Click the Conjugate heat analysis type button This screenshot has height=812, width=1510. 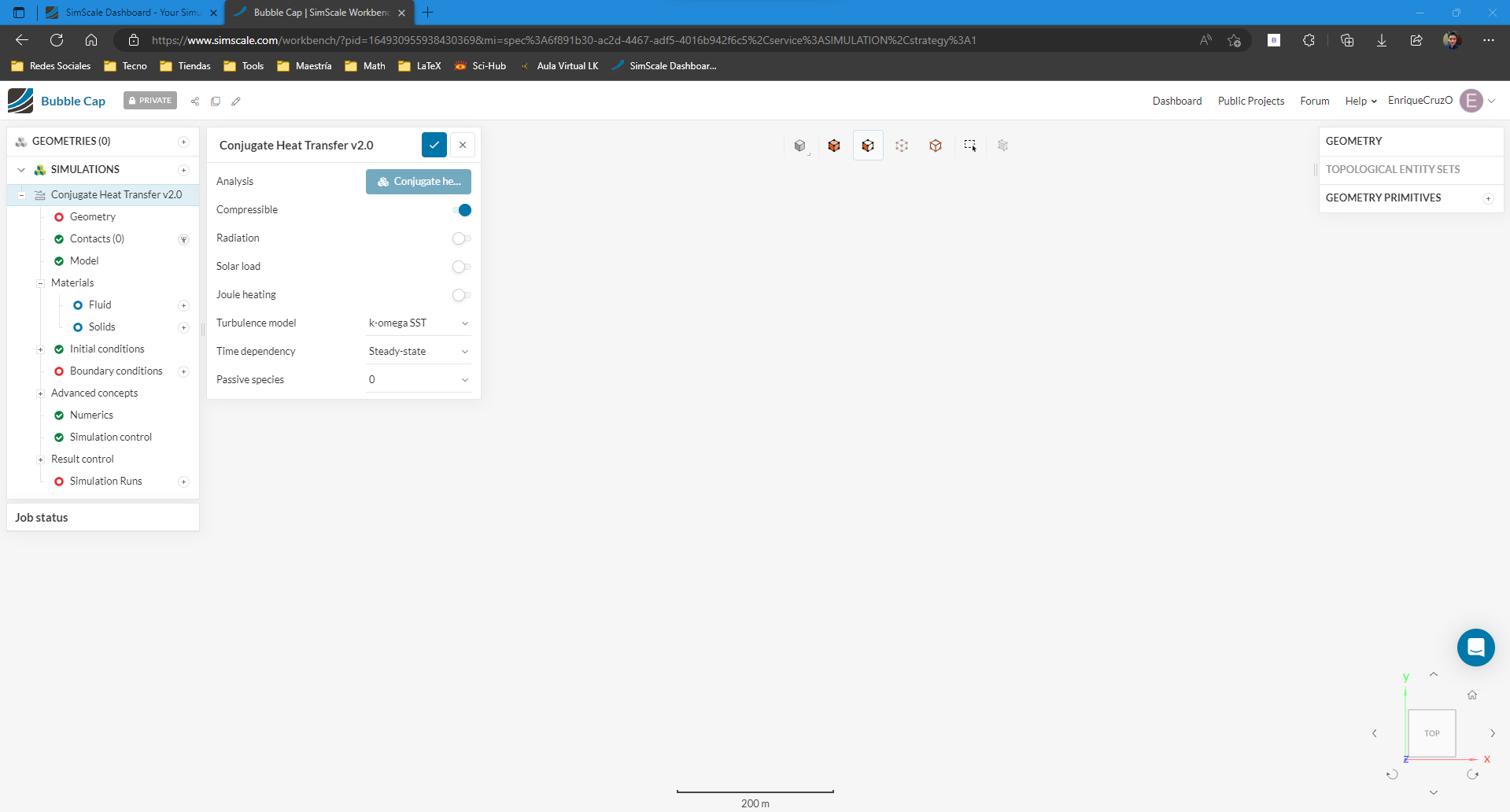[419, 182]
